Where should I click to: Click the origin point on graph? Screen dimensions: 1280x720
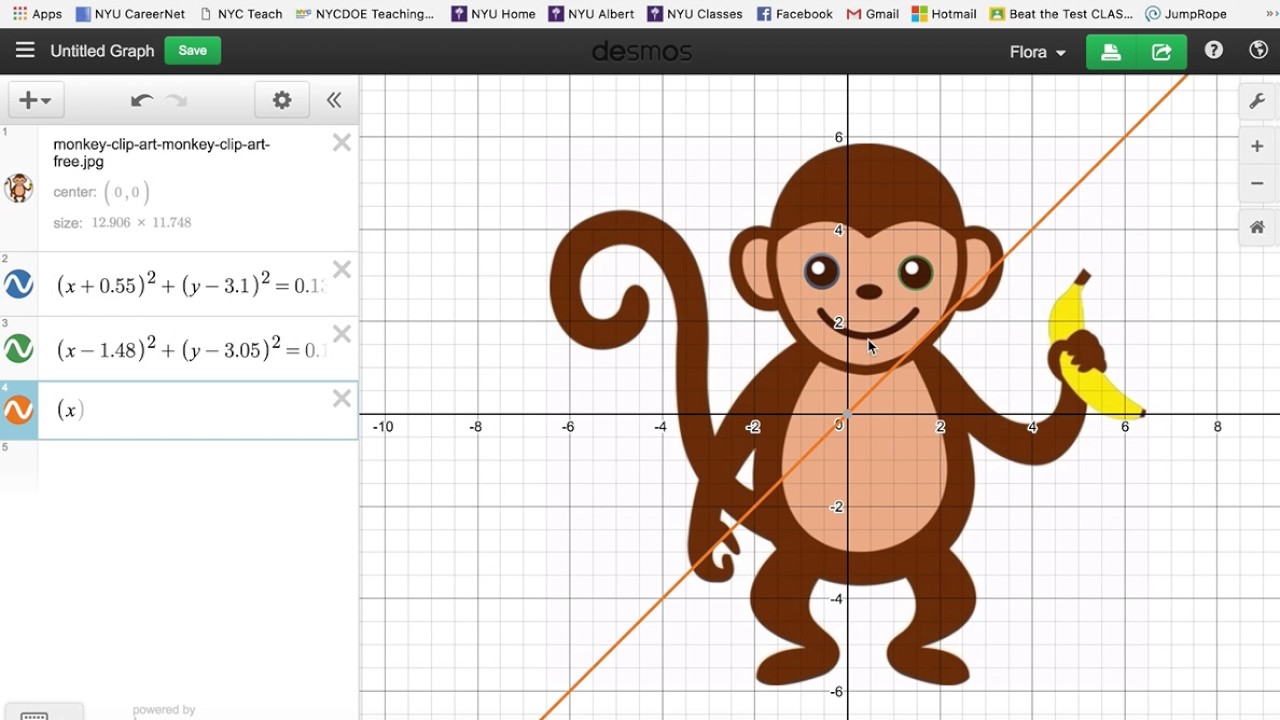point(848,414)
